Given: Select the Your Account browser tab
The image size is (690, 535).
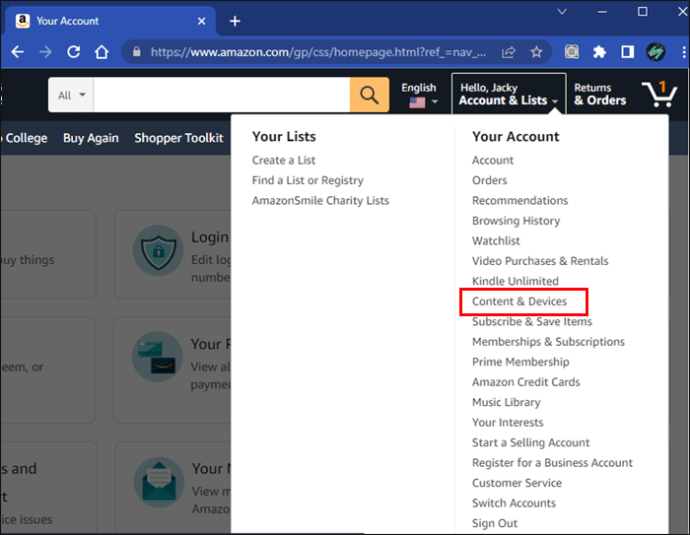Looking at the screenshot, I should tap(110, 21).
